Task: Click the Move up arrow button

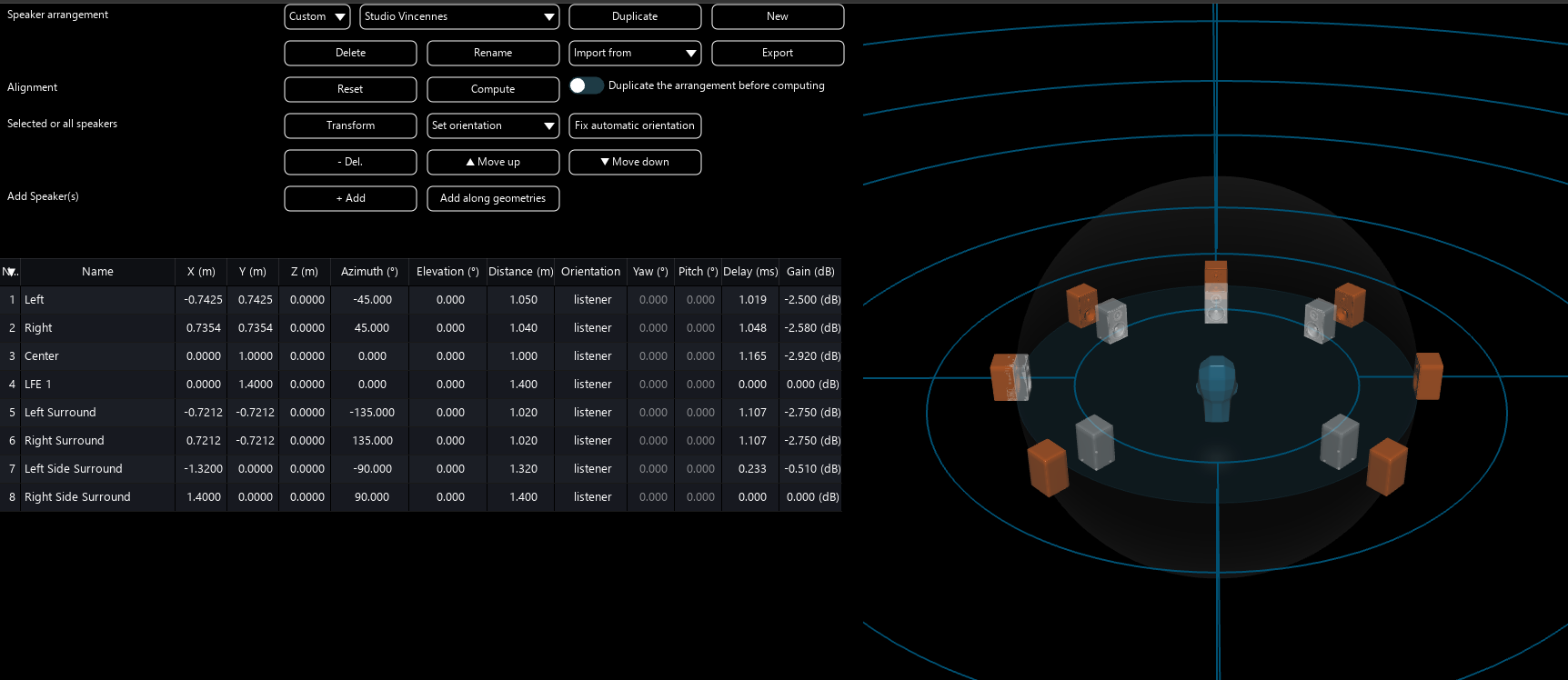Action: coord(493,162)
